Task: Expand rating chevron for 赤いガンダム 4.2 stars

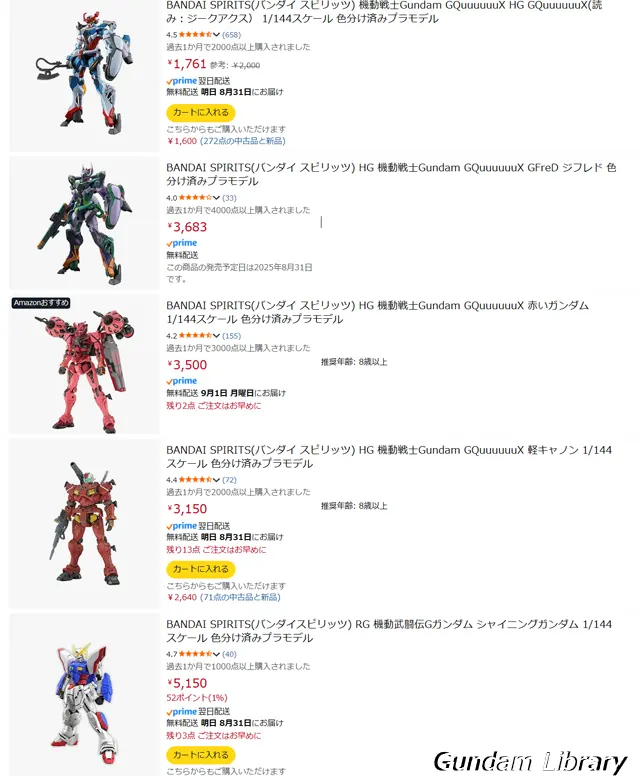Action: point(216,336)
